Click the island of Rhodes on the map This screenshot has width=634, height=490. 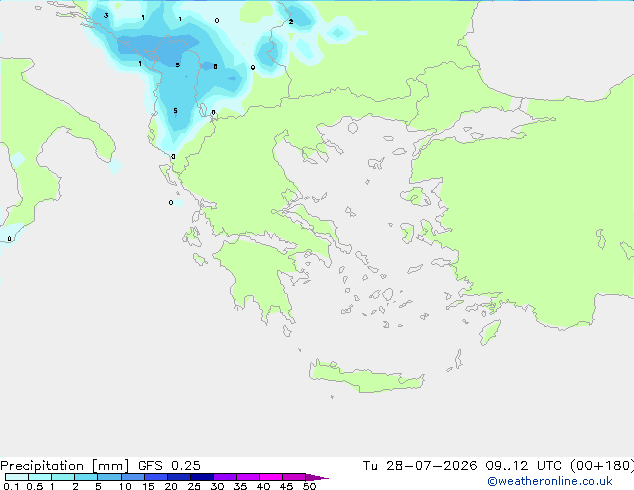point(490,332)
